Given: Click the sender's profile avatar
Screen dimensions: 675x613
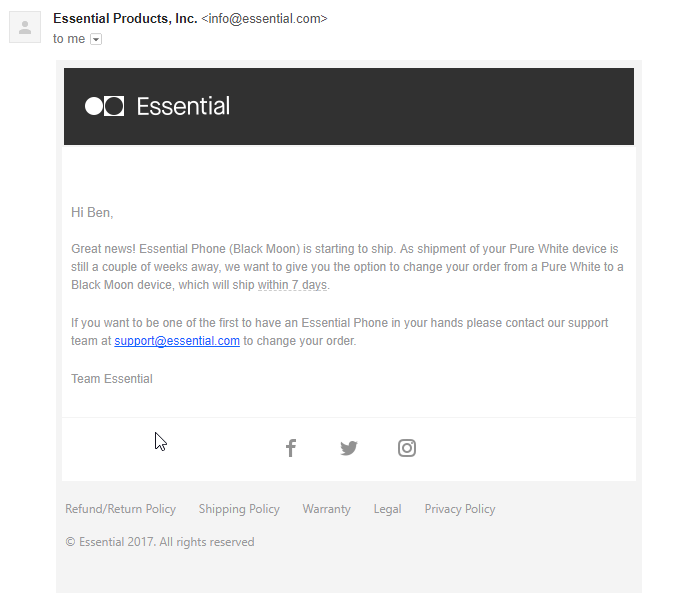Looking at the screenshot, I should click(24, 27).
